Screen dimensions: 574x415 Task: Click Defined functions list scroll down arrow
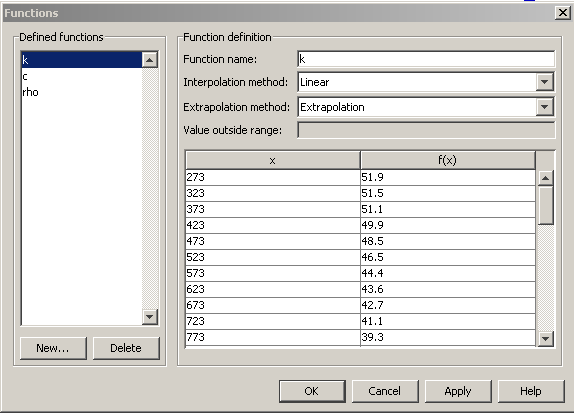pos(150,317)
